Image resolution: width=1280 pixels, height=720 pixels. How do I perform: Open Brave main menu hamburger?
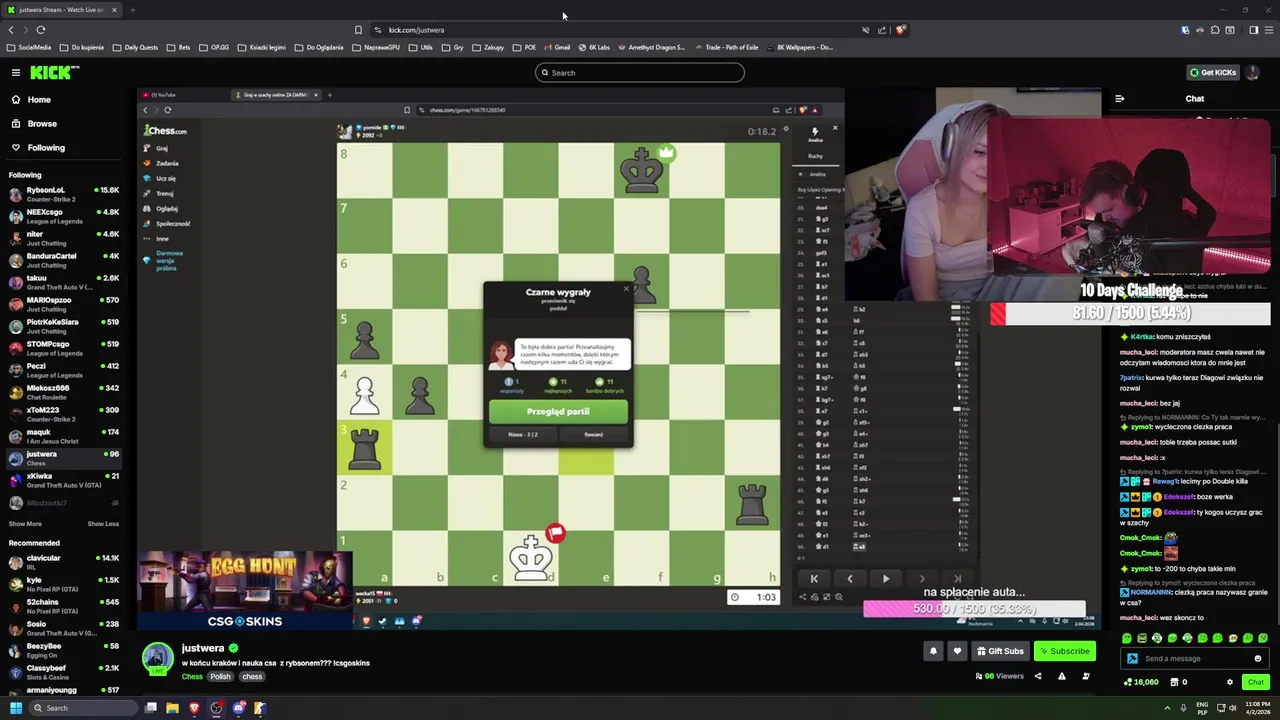coord(1268,30)
